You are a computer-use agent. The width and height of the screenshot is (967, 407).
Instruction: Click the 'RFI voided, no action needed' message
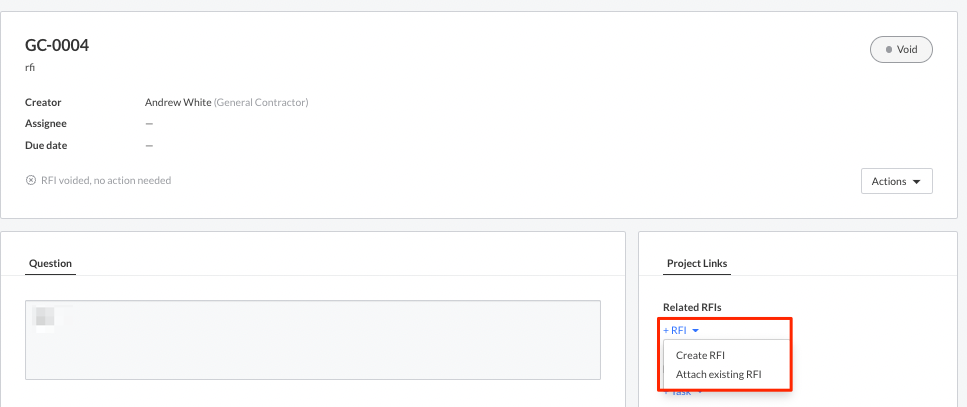(x=106, y=181)
